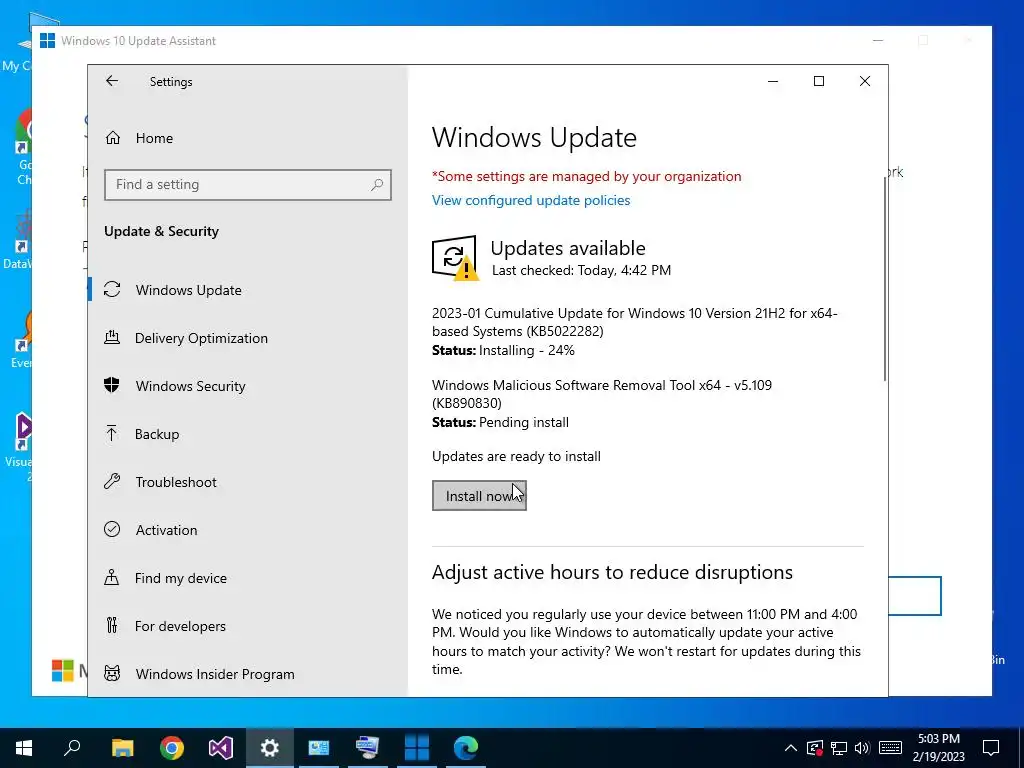Click the Activation checkmark icon
This screenshot has width=1024, height=768.
pos(112,529)
